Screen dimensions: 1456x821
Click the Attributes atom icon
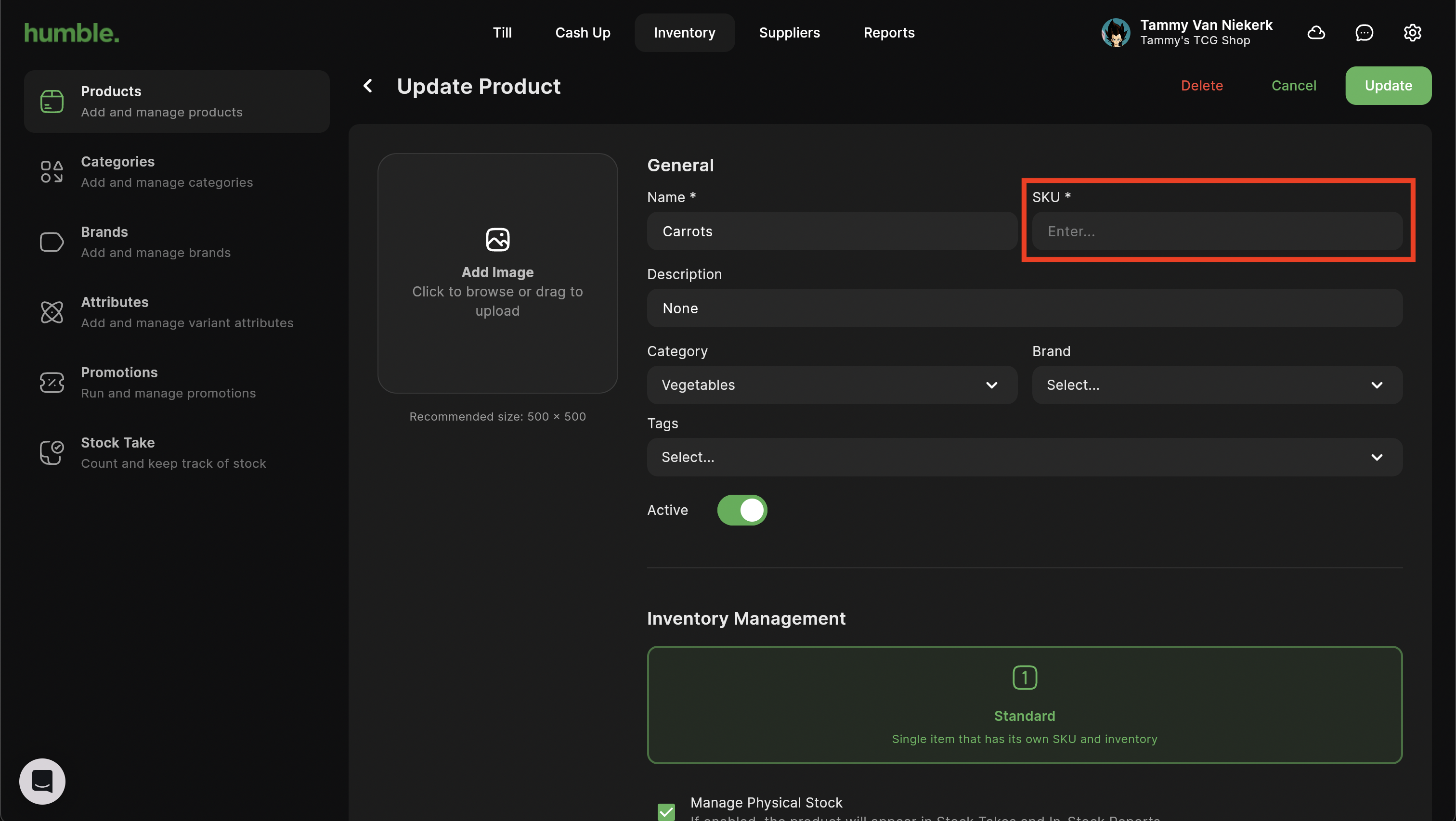pos(52,312)
